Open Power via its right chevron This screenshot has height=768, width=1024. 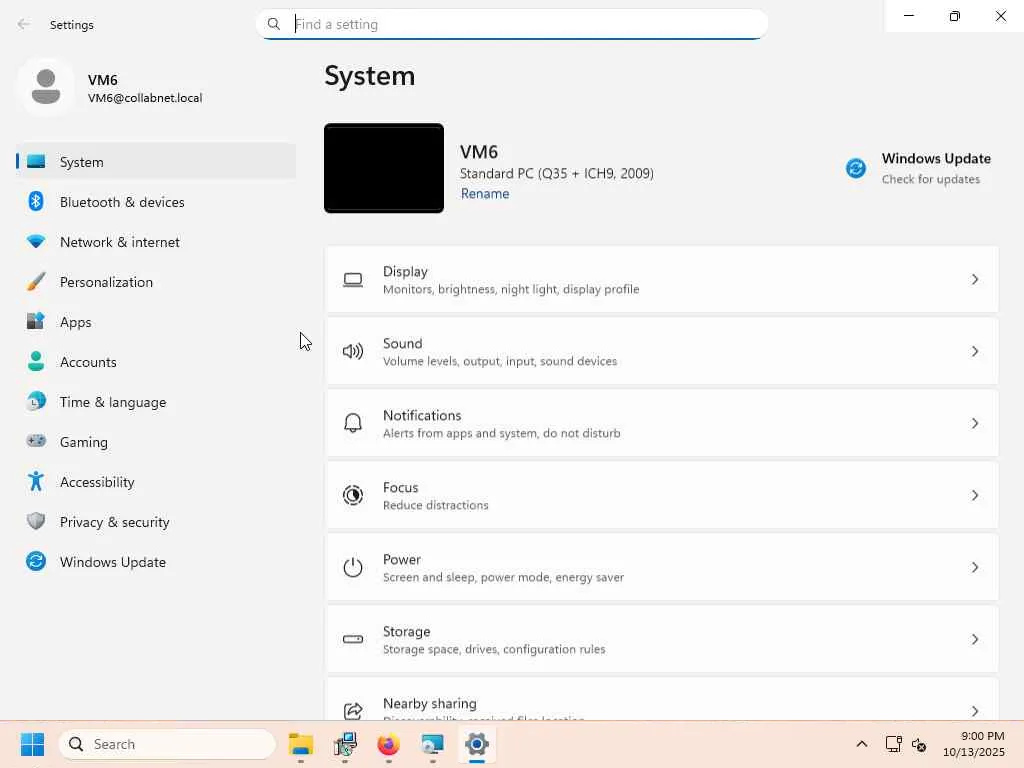point(974,567)
